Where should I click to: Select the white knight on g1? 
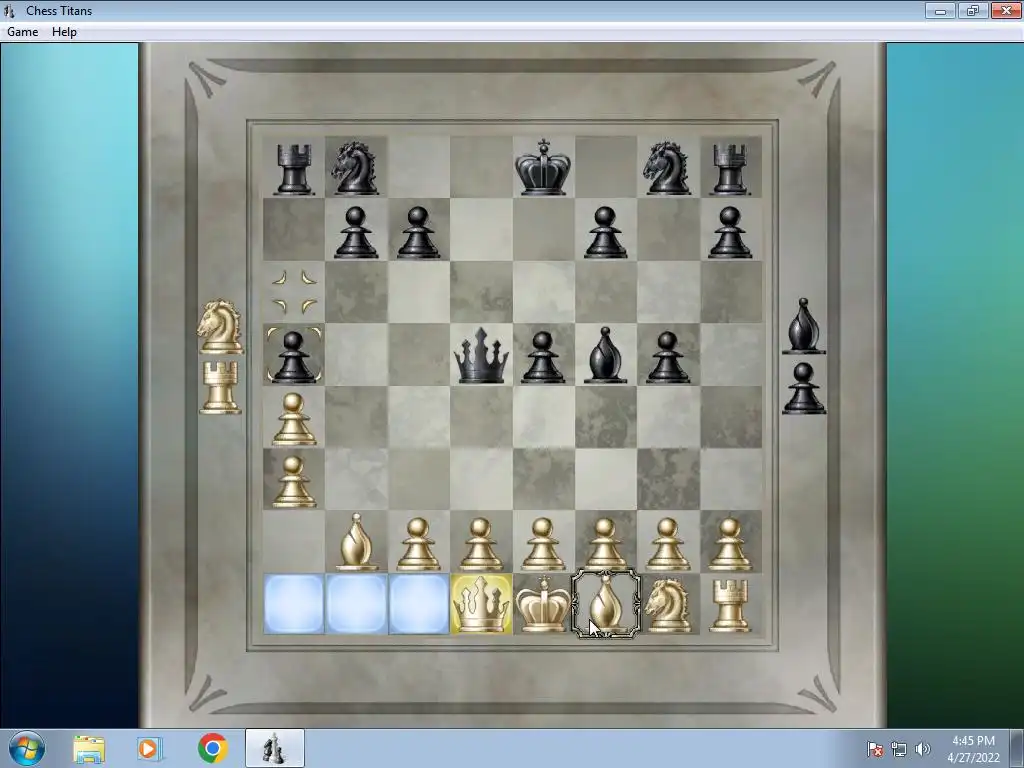(x=667, y=605)
